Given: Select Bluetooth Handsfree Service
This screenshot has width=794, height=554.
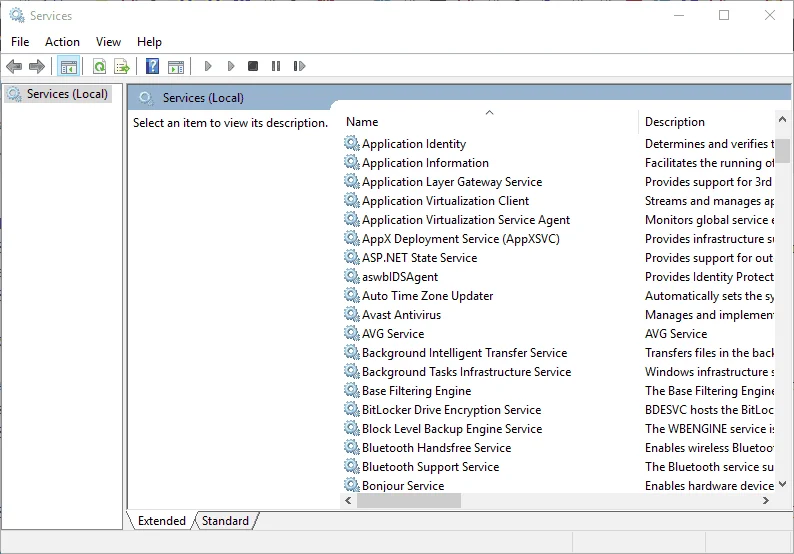Looking at the screenshot, I should coord(436,447).
